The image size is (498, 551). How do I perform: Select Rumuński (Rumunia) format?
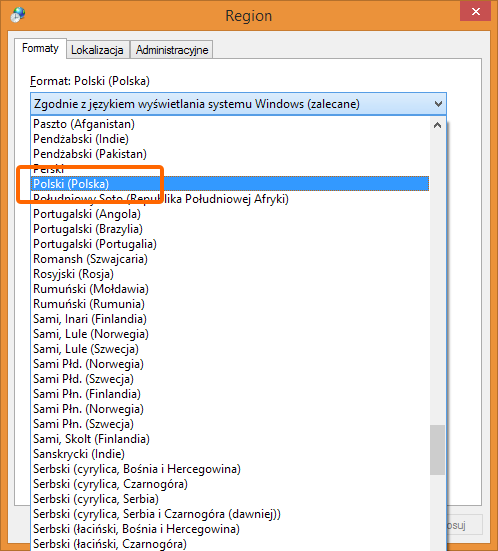(x=230, y=304)
